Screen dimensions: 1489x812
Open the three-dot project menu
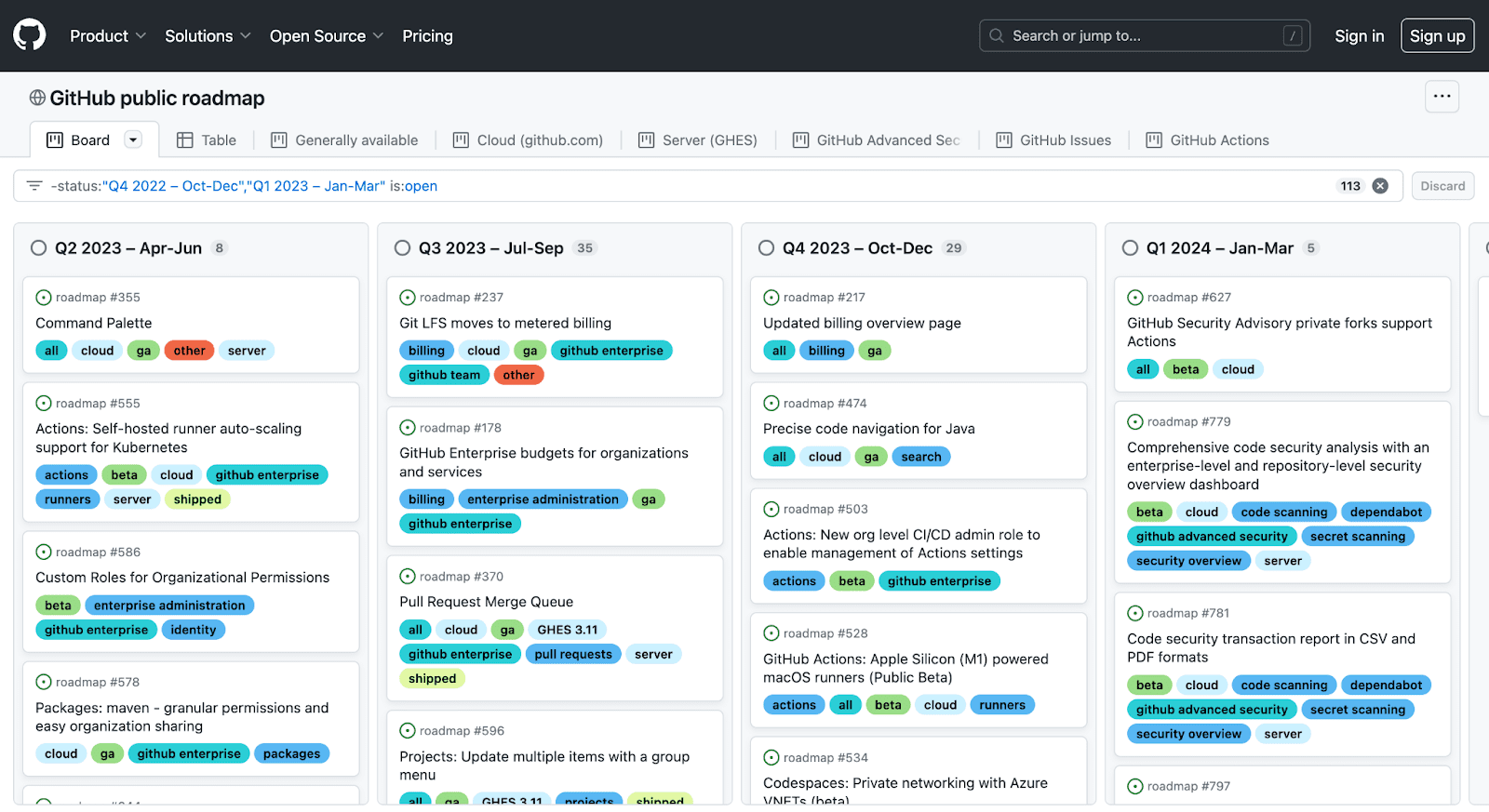tap(1442, 96)
